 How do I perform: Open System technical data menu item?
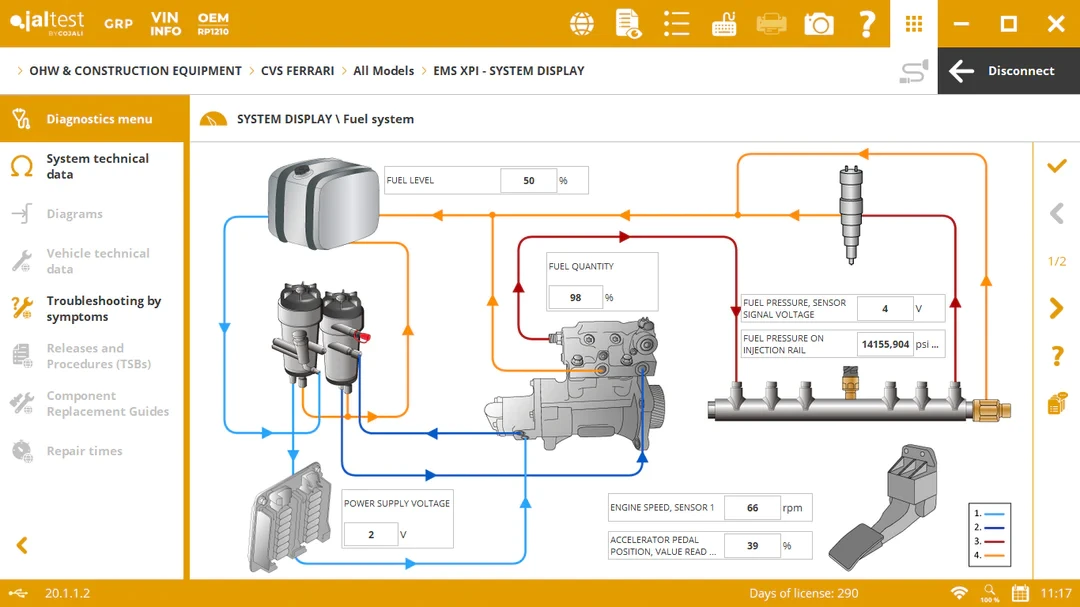[x=97, y=166]
